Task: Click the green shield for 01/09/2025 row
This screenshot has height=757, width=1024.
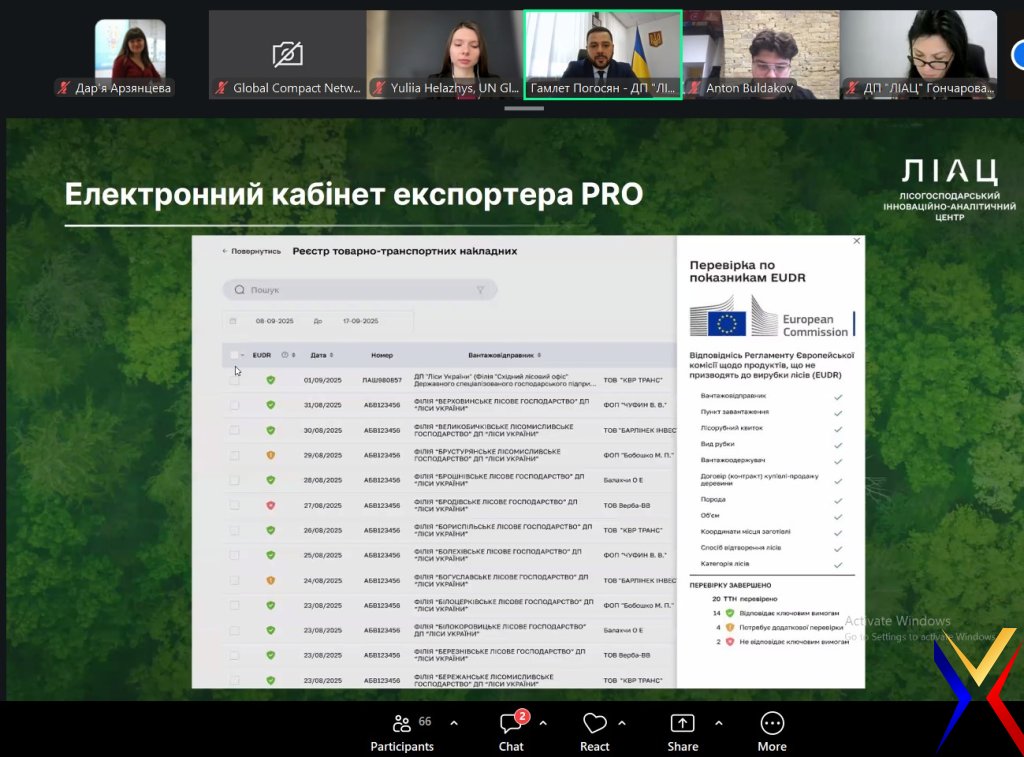Action: [270, 380]
